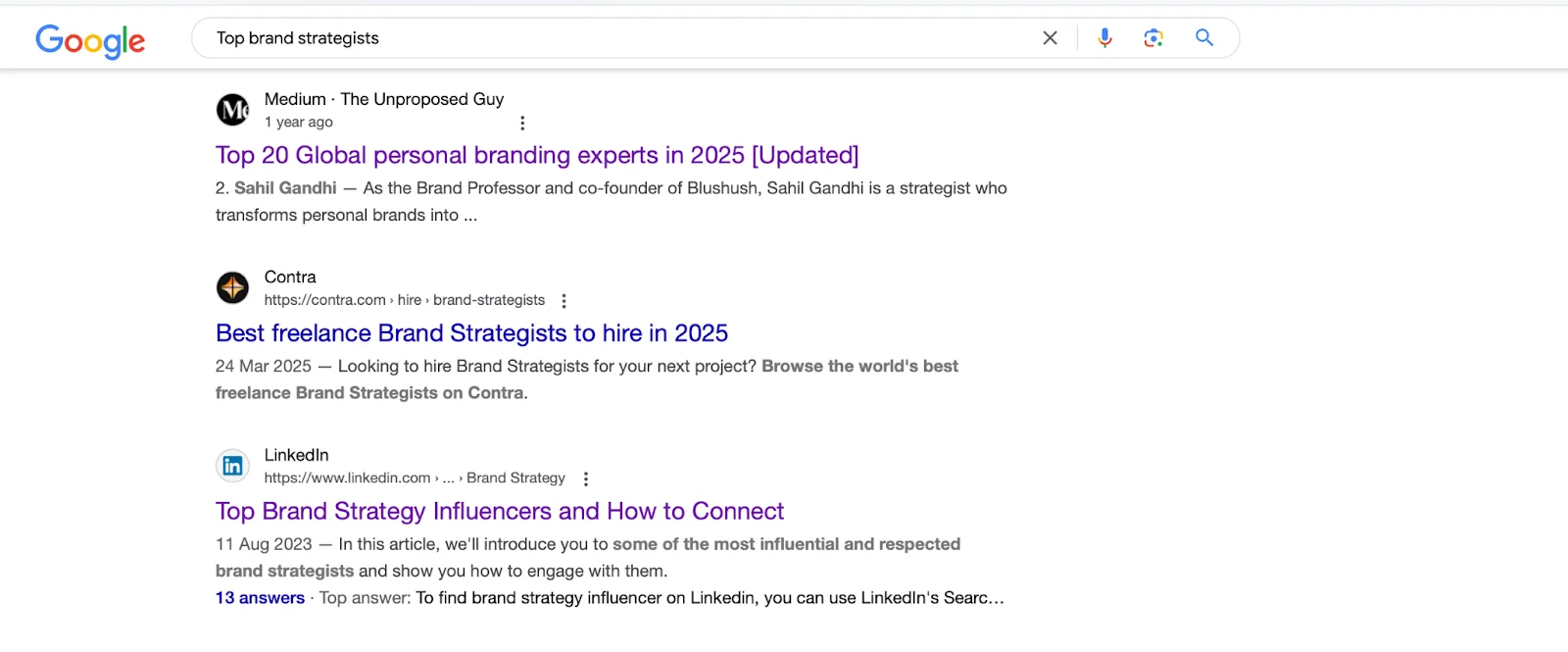Click 'Medium · The Unproposed Guy' source name
The image size is (1568, 652).
pyautogui.click(x=384, y=99)
